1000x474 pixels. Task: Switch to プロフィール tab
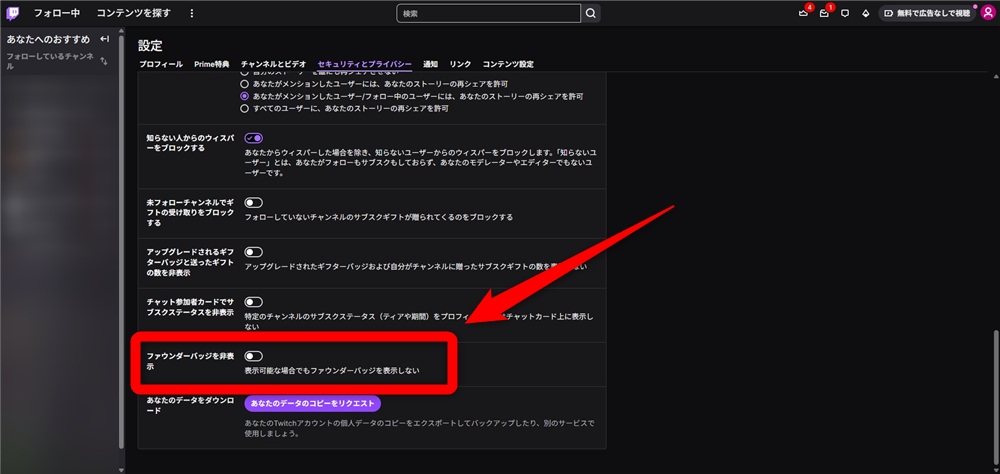[161, 64]
